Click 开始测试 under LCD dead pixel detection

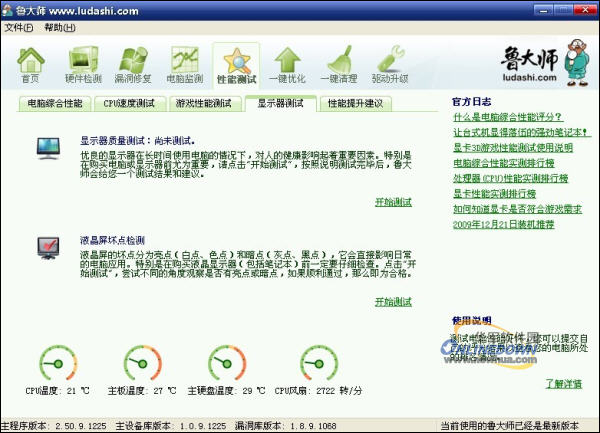(393, 301)
